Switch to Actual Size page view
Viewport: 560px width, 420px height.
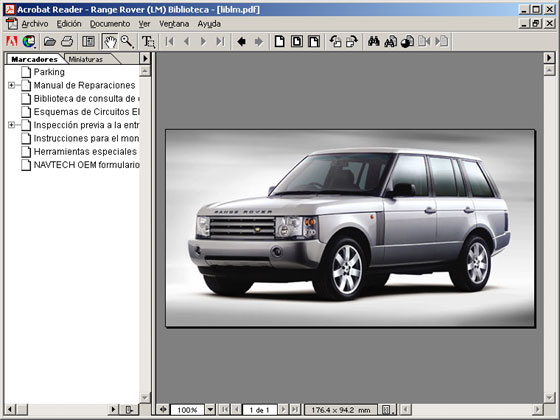[x=280, y=41]
